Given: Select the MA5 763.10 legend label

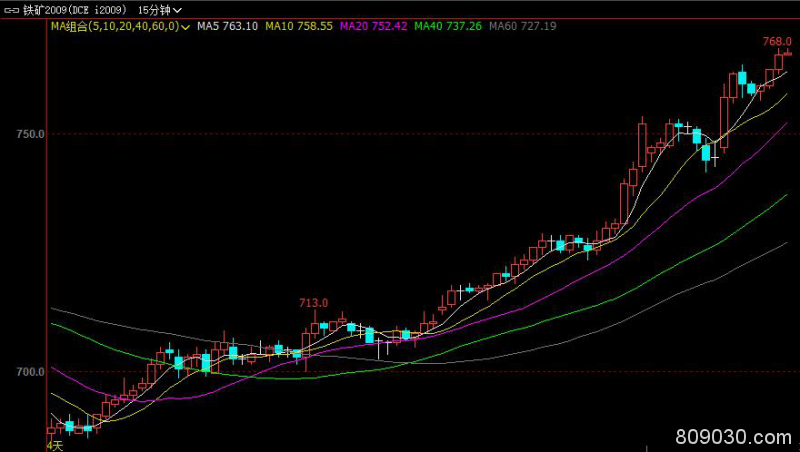Looking at the screenshot, I should tap(227, 26).
